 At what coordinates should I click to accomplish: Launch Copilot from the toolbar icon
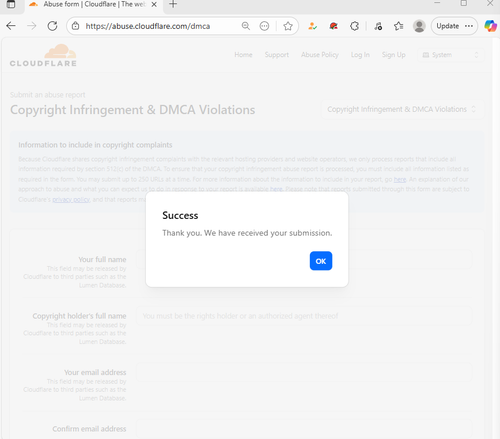(490, 26)
